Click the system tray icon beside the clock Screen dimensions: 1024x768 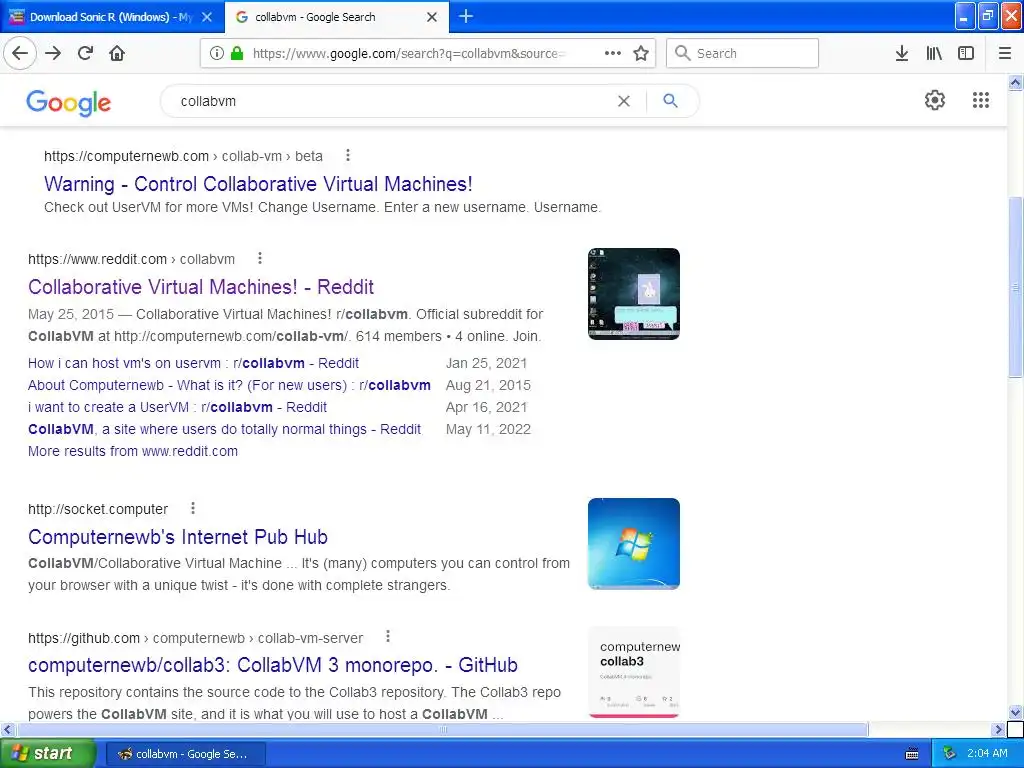pyautogui.click(x=950, y=754)
